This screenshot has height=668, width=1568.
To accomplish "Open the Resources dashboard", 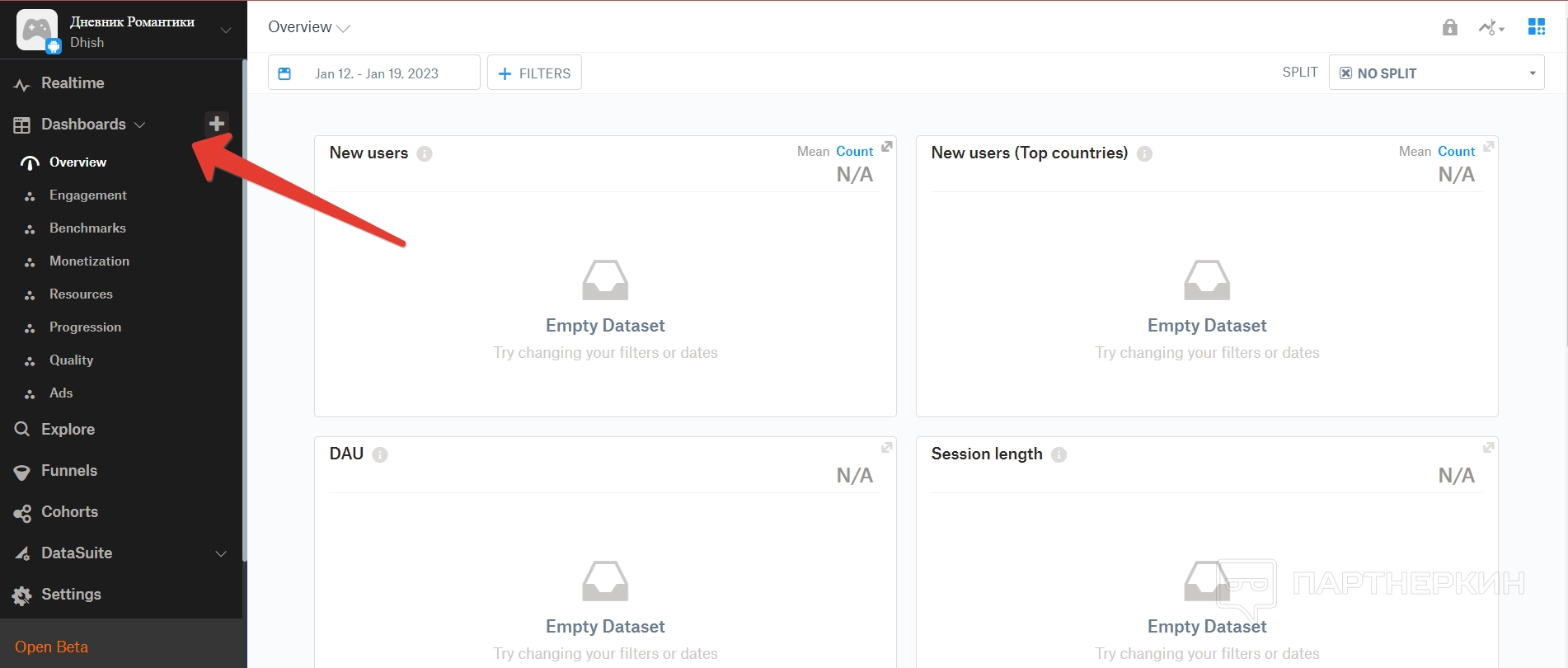I will (x=81, y=294).
